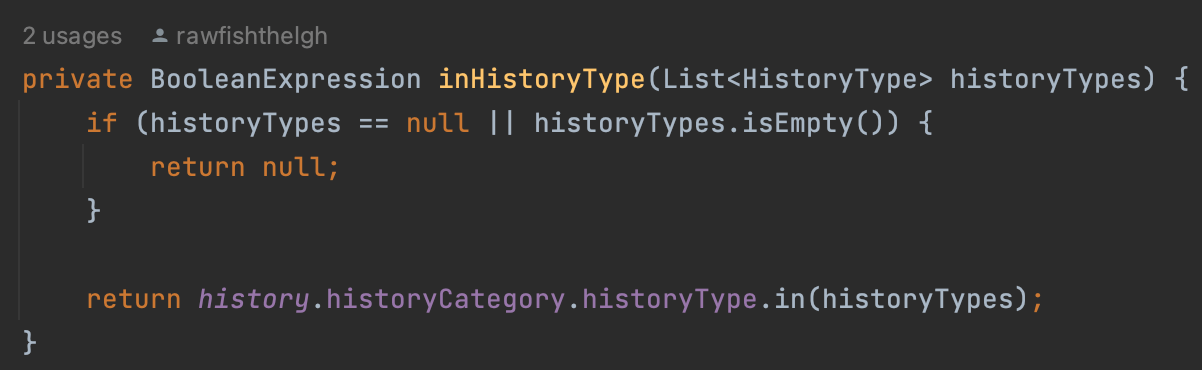
Task: Click the historyType property before .in
Action: pyautogui.click(x=661, y=298)
